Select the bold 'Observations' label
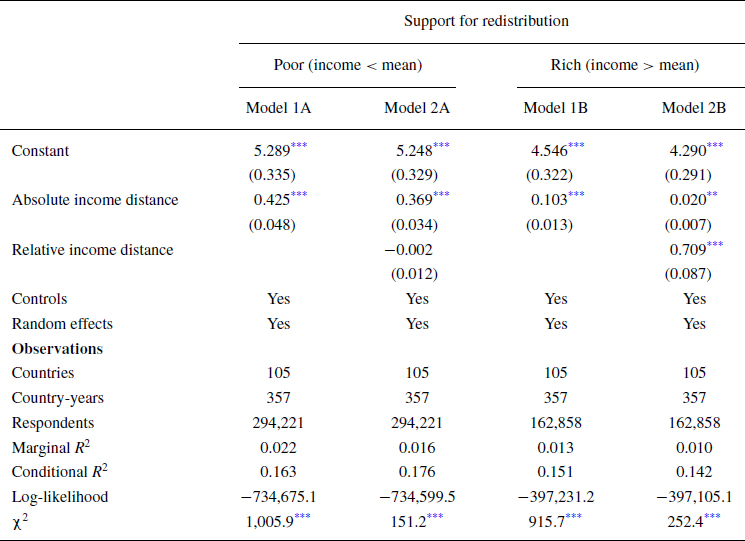This screenshot has height=541, width=745. (58, 349)
